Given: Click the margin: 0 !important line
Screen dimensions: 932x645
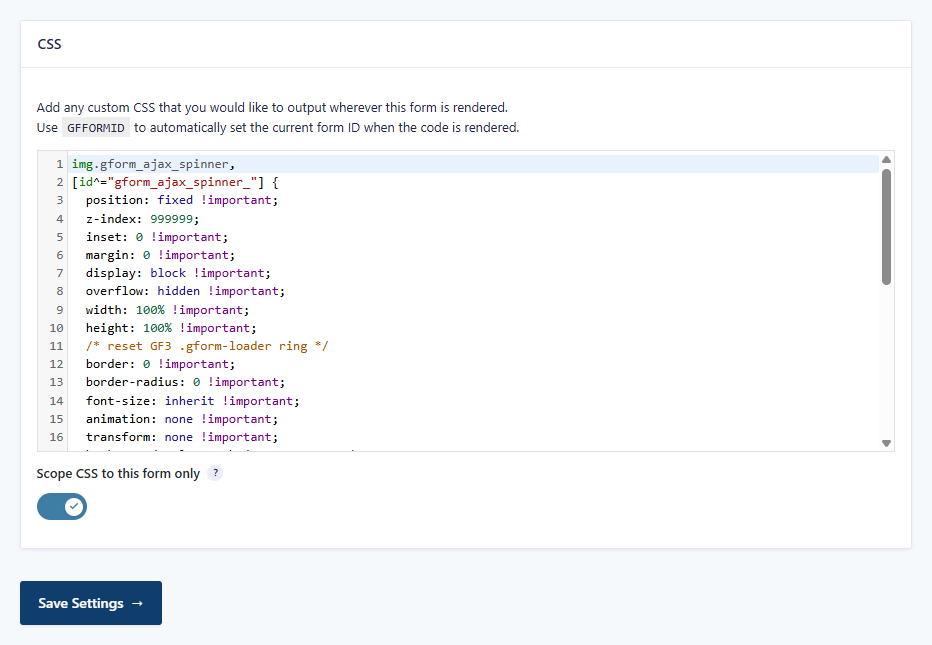Looking at the screenshot, I should [160, 254].
